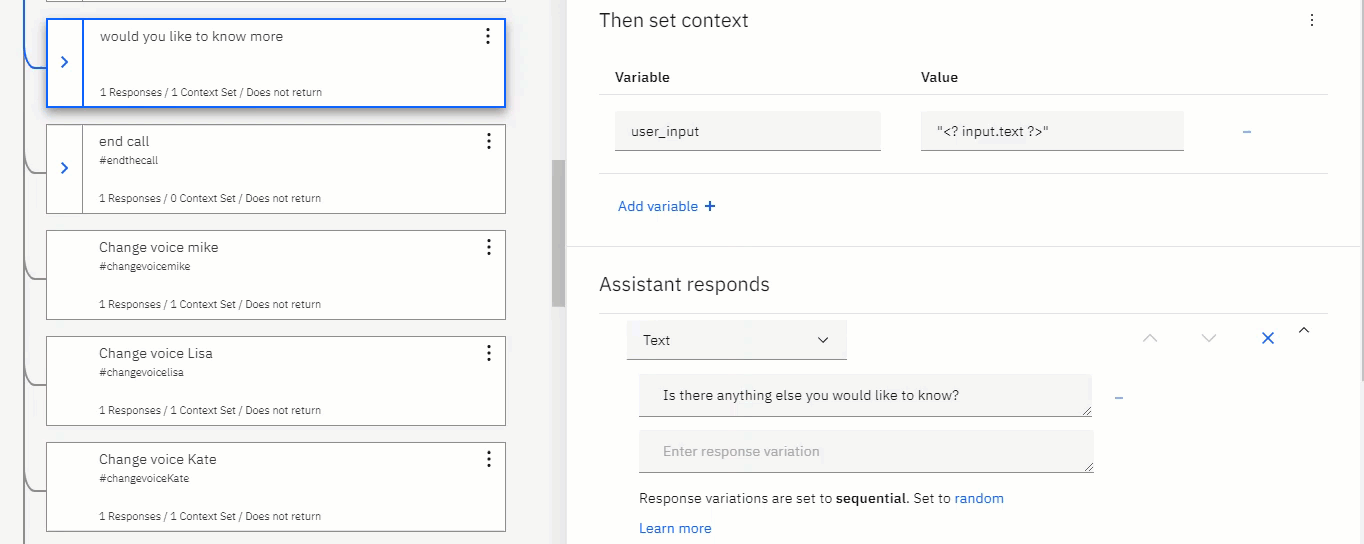1364x544 pixels.
Task: Open the 'Learn more' link
Action: coord(675,528)
